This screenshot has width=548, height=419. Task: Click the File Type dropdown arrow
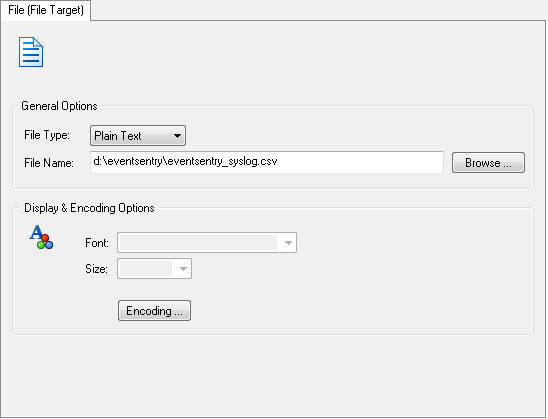point(178,136)
